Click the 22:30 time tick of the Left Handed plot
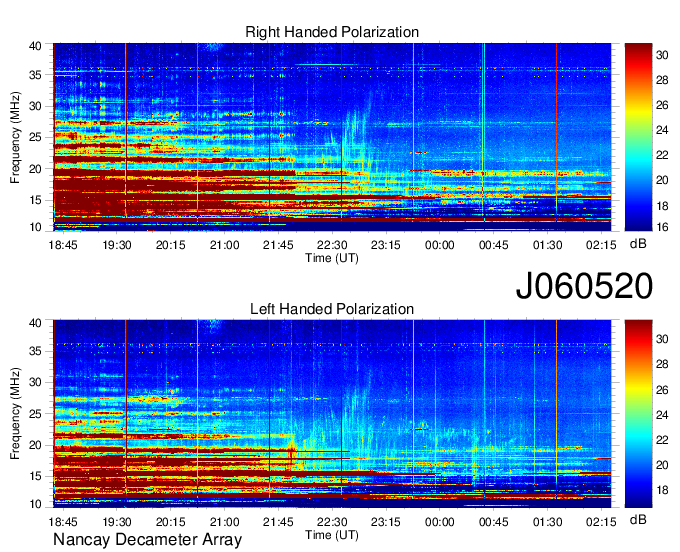The height and width of the screenshot is (552, 680). 332,522
